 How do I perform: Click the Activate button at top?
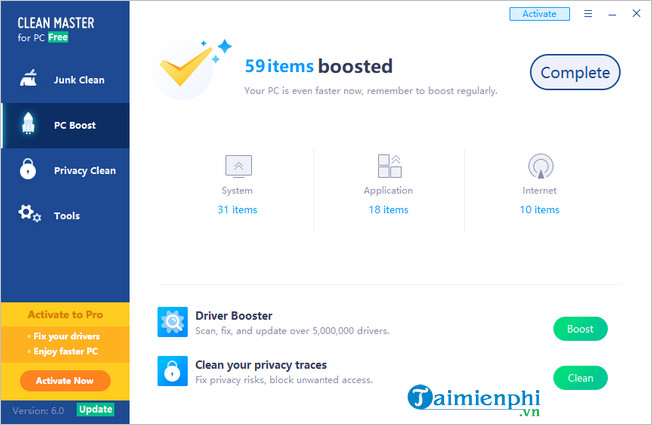coord(540,14)
